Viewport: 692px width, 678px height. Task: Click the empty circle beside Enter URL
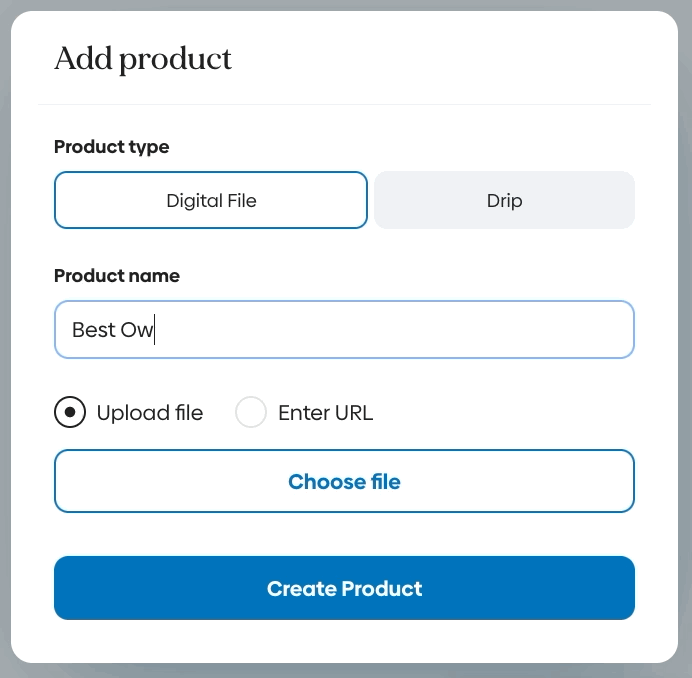pos(251,412)
